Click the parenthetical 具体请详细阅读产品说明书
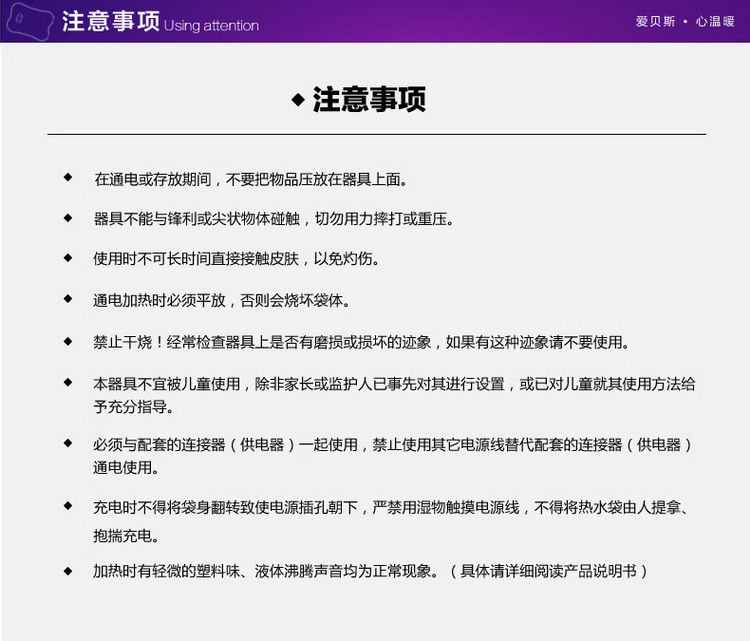The width and height of the screenshot is (750, 641). tap(549, 571)
